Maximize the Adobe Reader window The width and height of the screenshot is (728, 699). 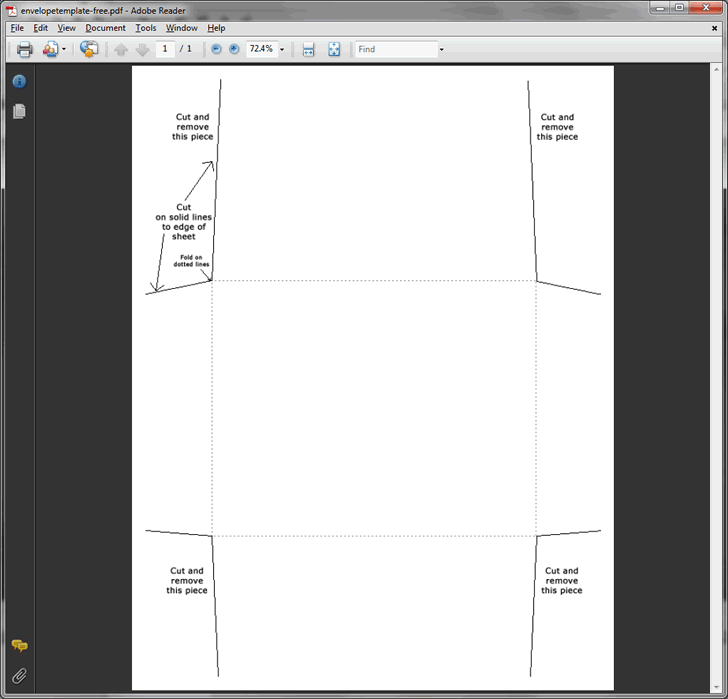click(x=679, y=8)
